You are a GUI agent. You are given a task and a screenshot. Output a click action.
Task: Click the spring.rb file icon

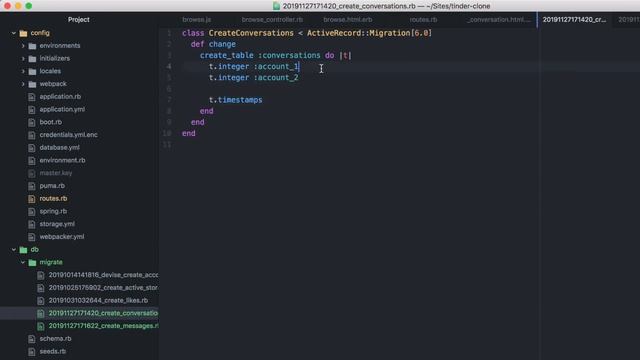tap(32, 211)
